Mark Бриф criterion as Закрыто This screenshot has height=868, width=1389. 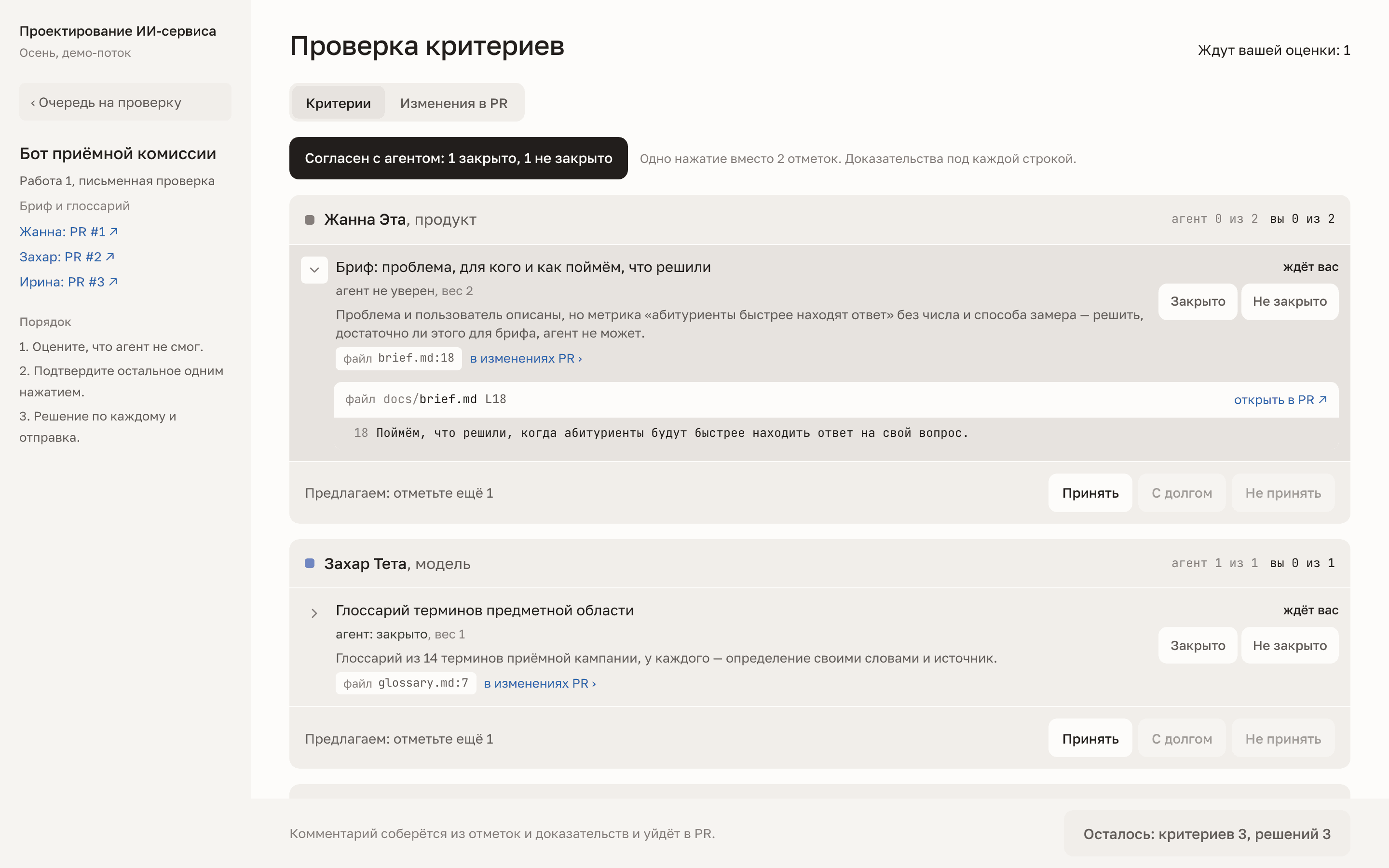1198,301
